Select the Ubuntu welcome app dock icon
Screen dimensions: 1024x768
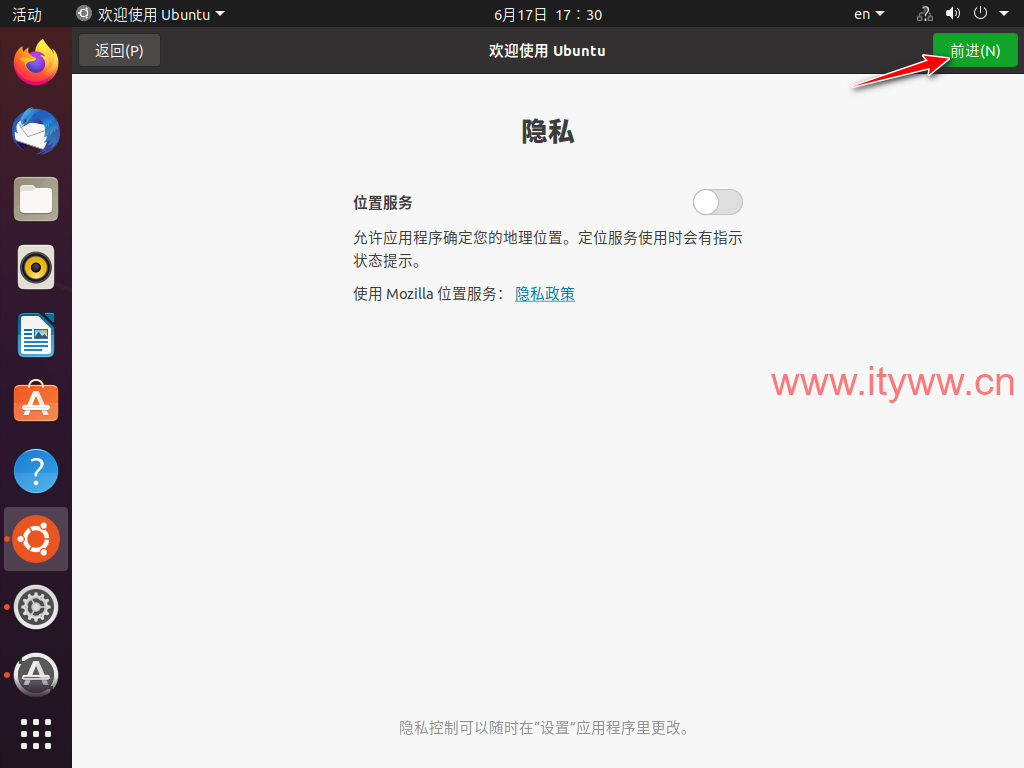point(36,539)
